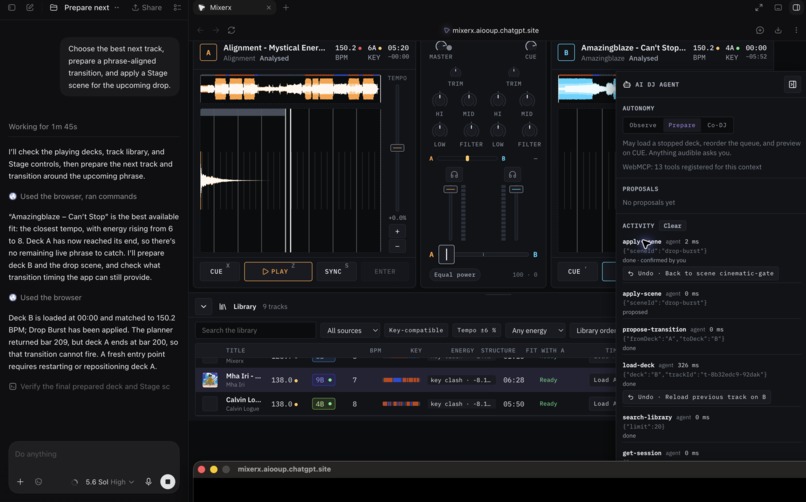The height and width of the screenshot is (502, 806).
Task: Turn the channel A HI EQ knob
Action: click(x=439, y=100)
